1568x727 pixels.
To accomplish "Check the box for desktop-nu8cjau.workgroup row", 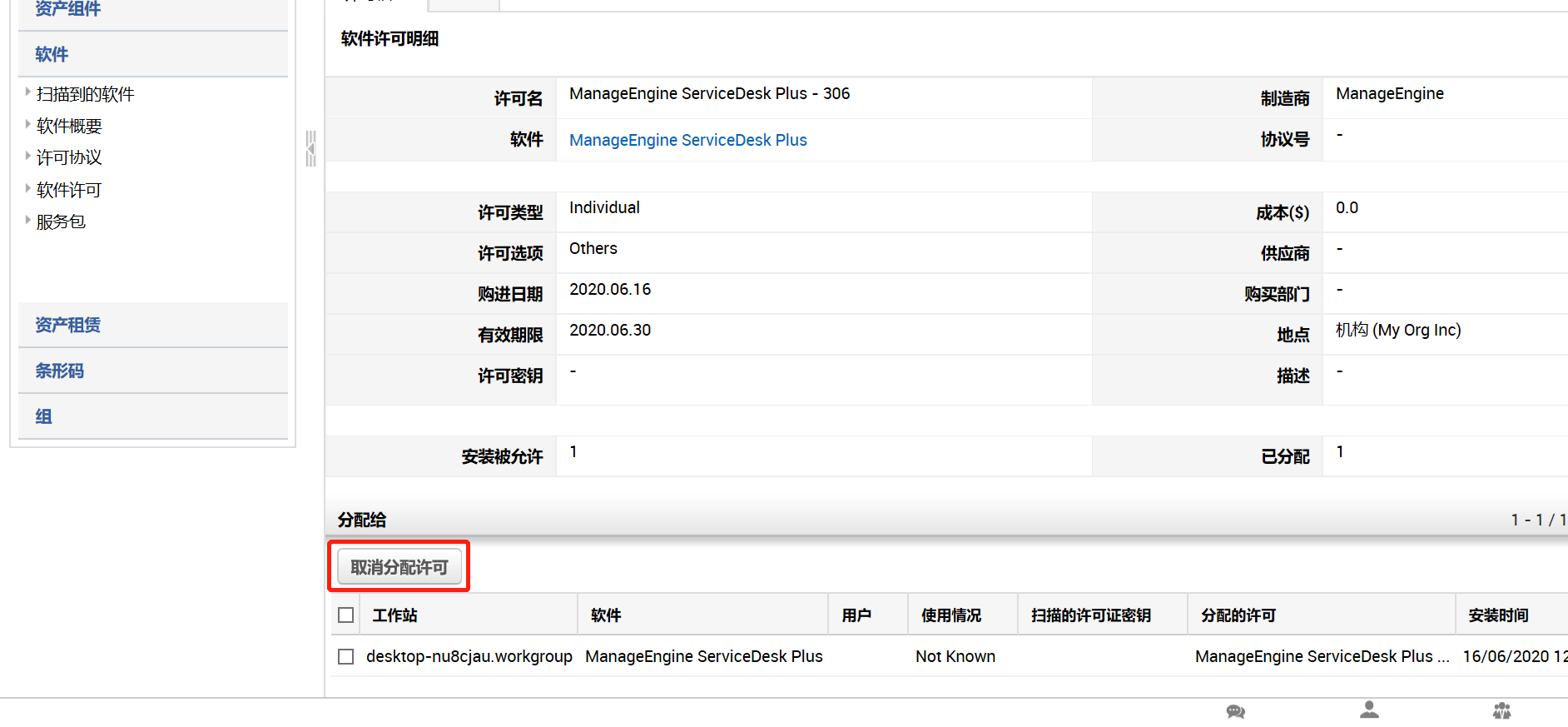I will click(346, 657).
